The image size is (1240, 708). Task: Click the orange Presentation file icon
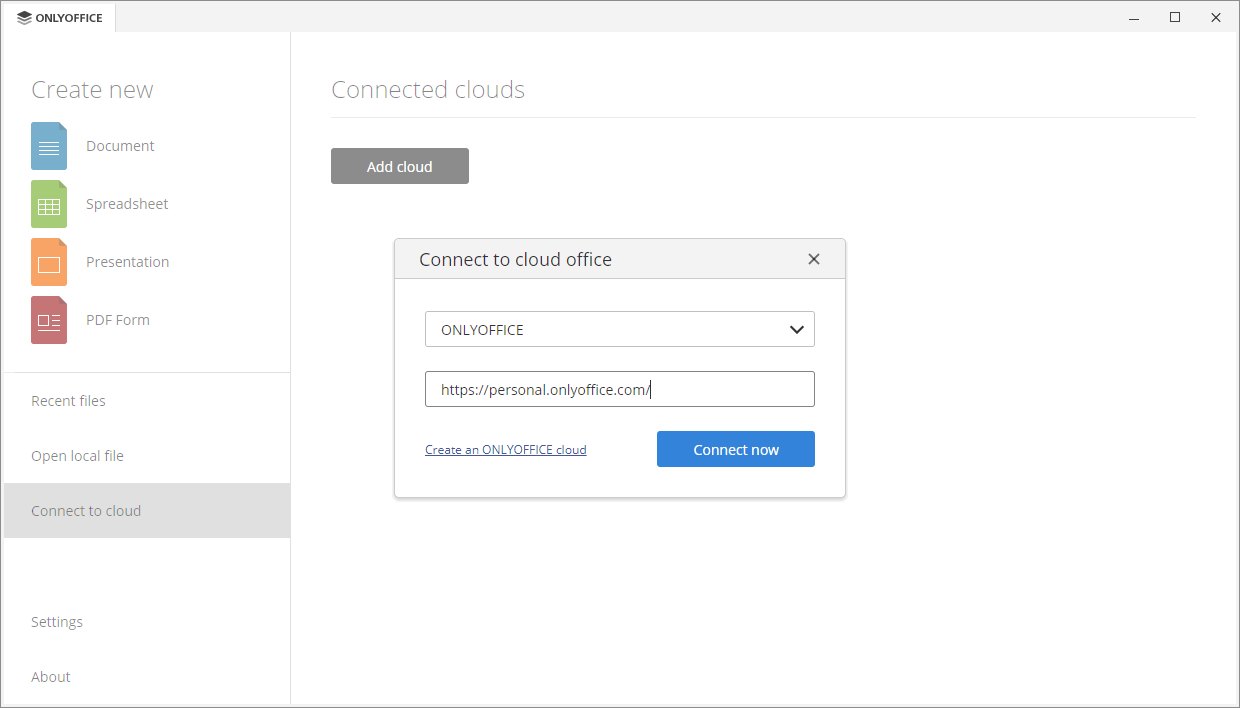point(49,262)
